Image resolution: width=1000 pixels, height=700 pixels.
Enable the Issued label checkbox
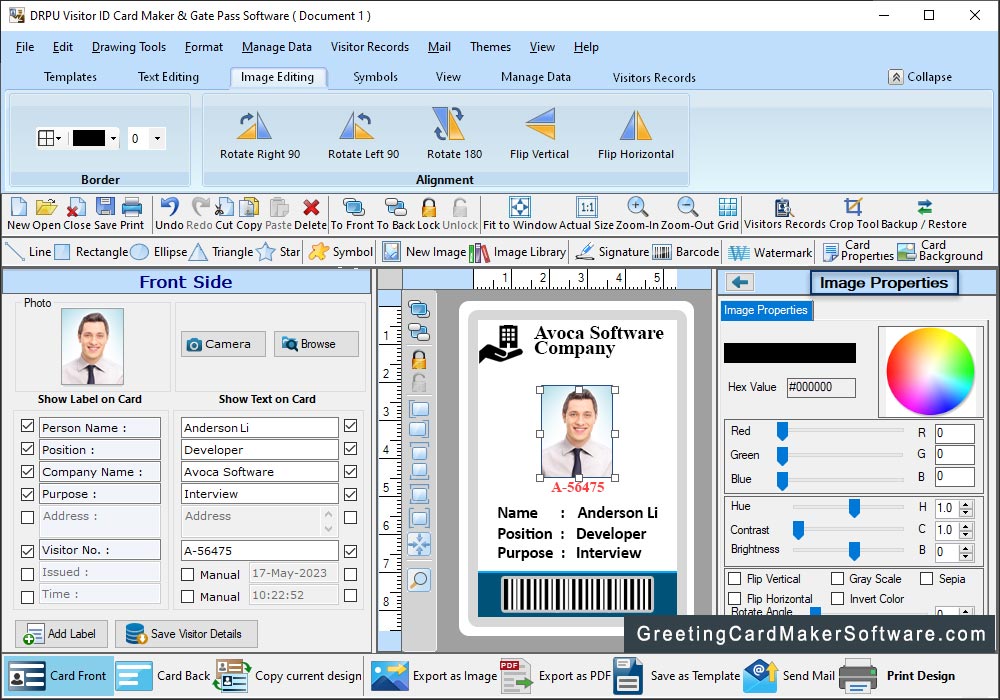point(27,574)
